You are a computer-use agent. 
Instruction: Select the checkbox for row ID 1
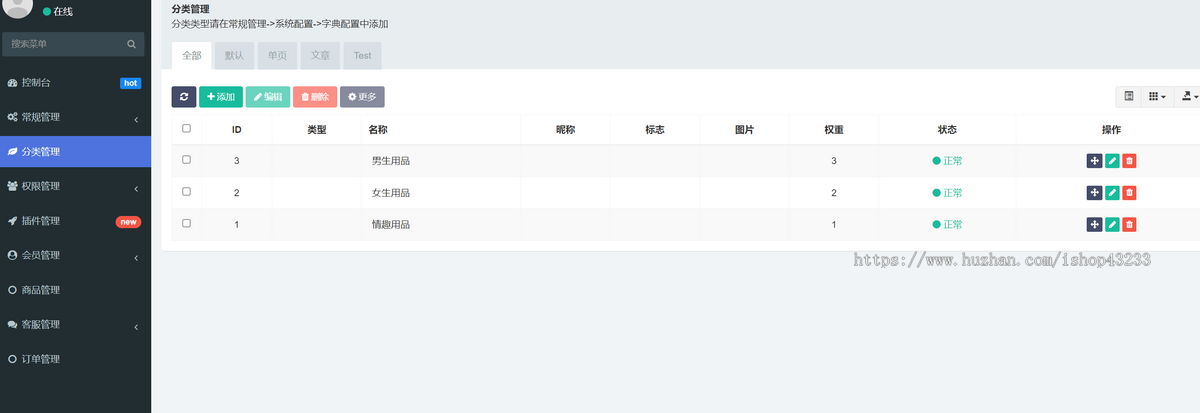pos(186,224)
